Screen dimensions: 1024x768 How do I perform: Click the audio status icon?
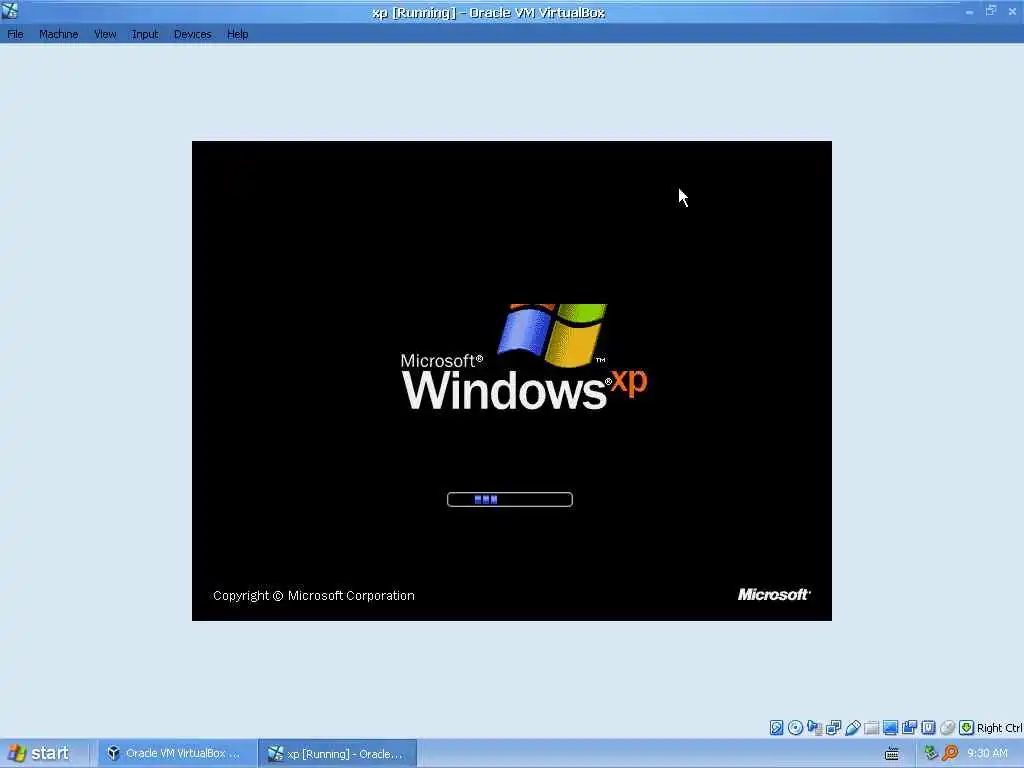click(814, 728)
